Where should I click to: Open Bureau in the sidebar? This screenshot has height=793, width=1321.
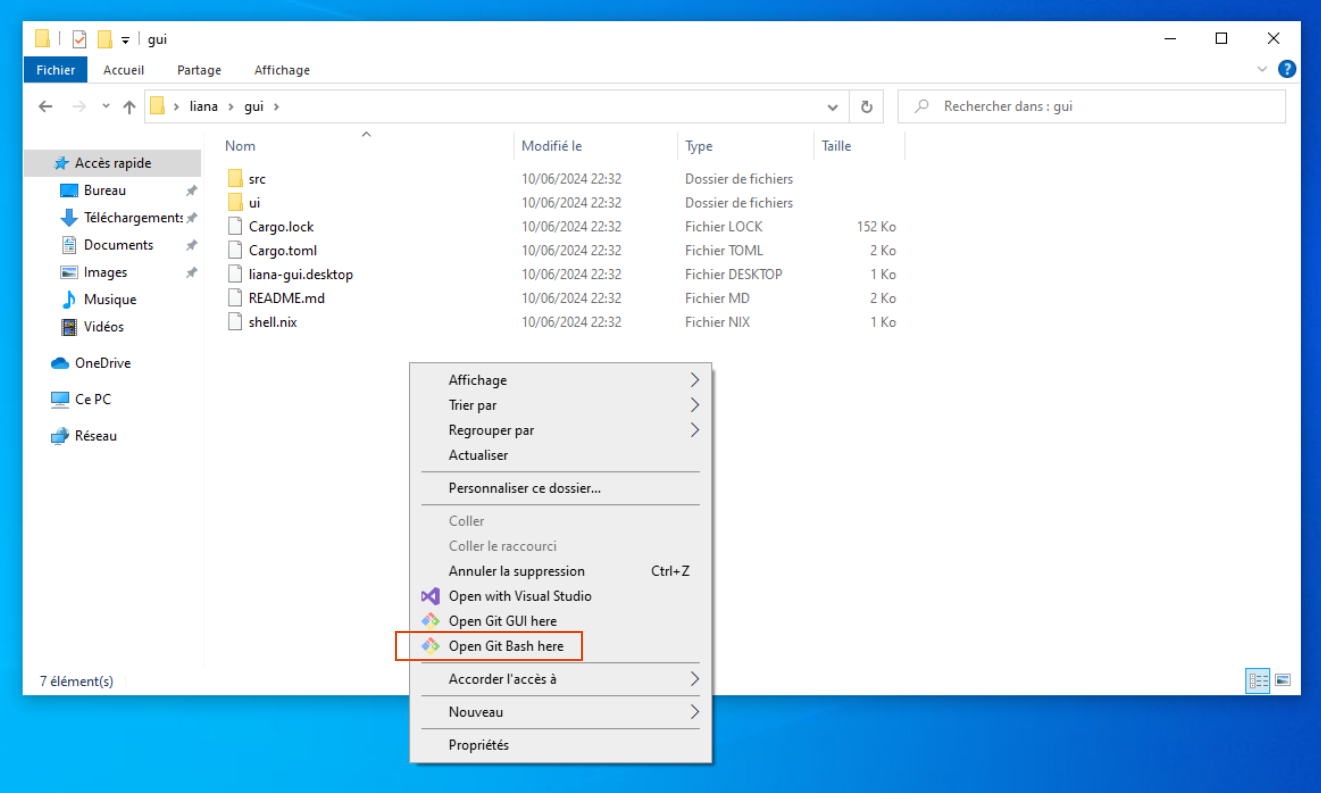pos(104,190)
